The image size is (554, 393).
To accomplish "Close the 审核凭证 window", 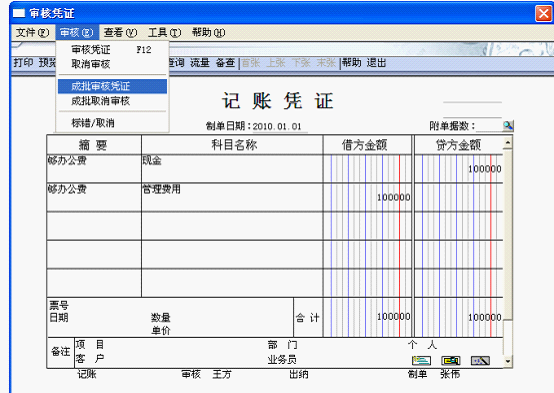I will coord(543,13).
